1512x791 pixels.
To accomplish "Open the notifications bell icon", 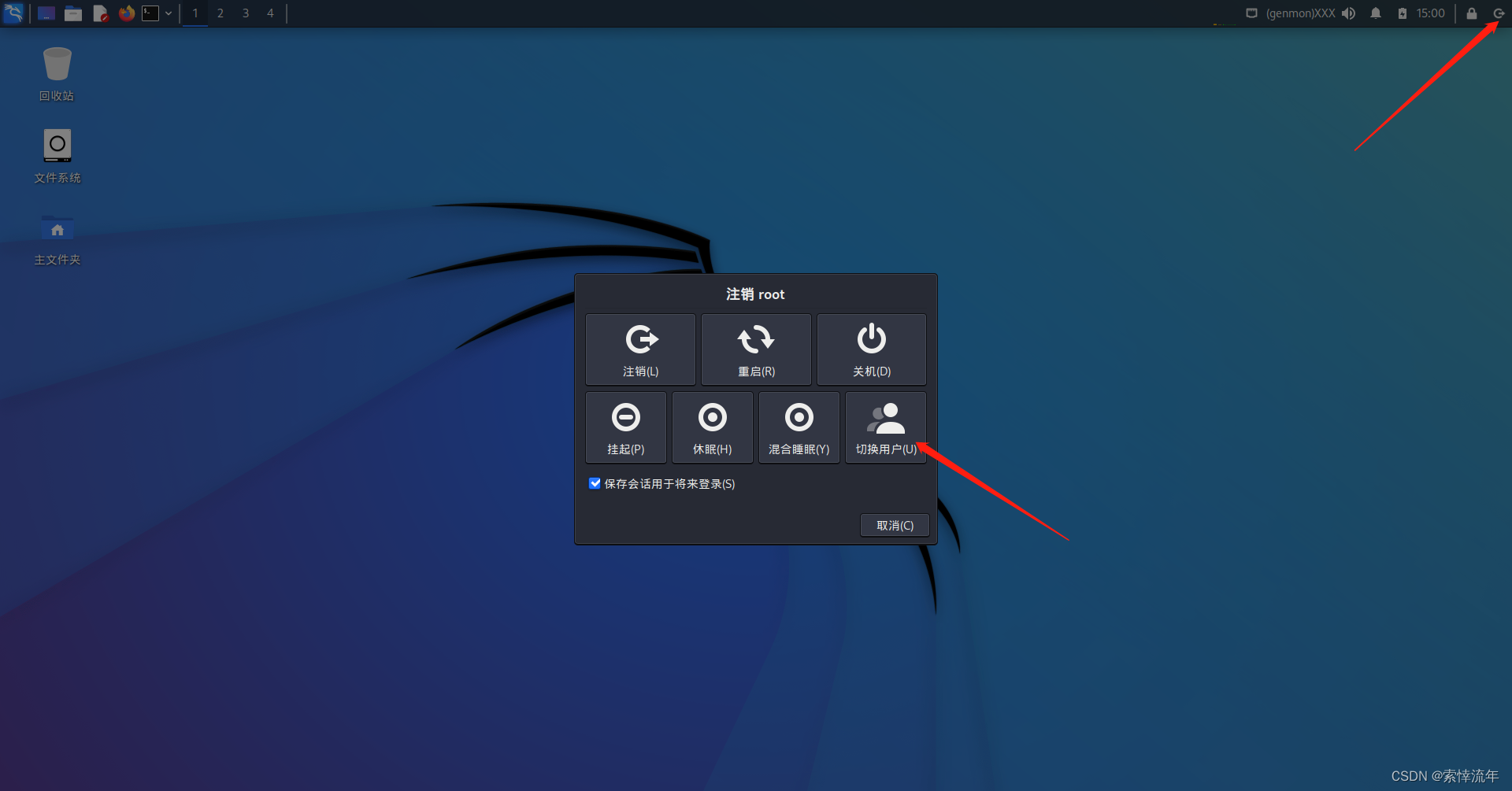I will (x=1376, y=13).
